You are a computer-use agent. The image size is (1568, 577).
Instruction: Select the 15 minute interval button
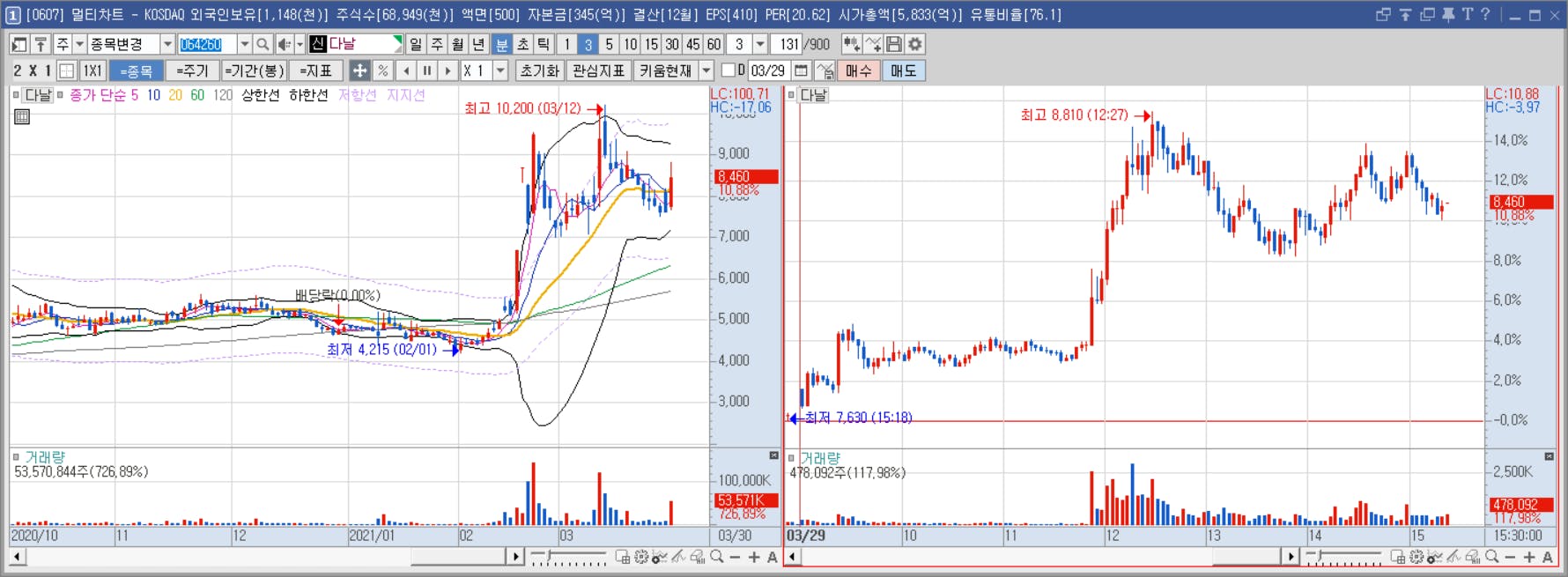[651, 44]
